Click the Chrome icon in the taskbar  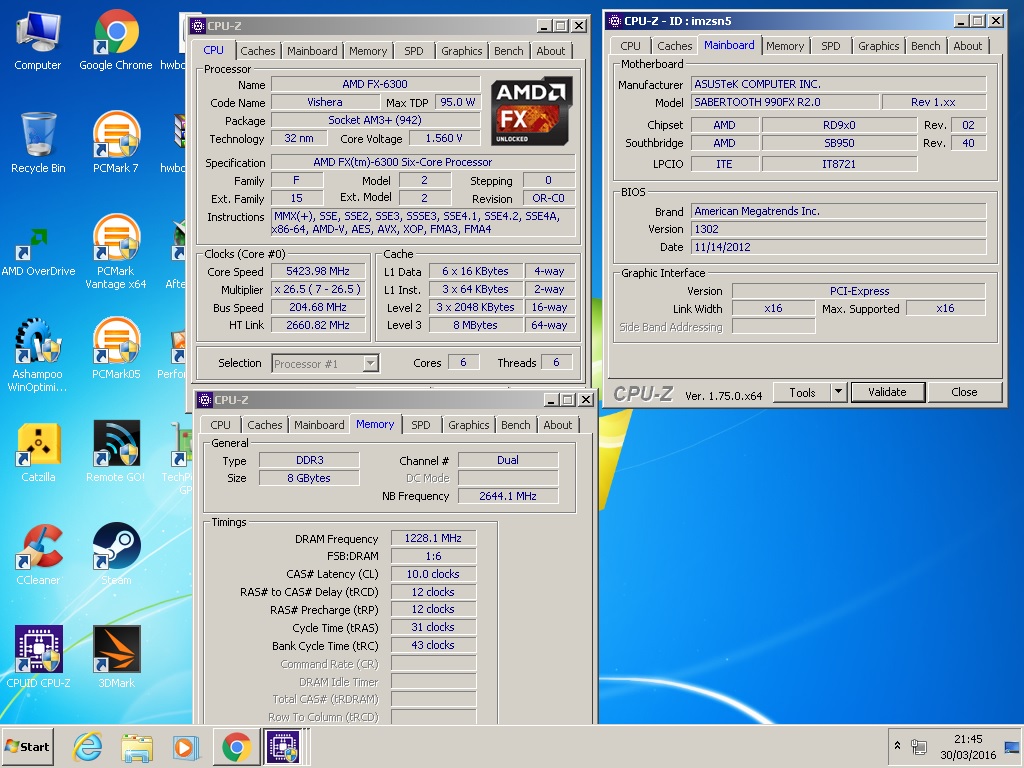(x=236, y=746)
